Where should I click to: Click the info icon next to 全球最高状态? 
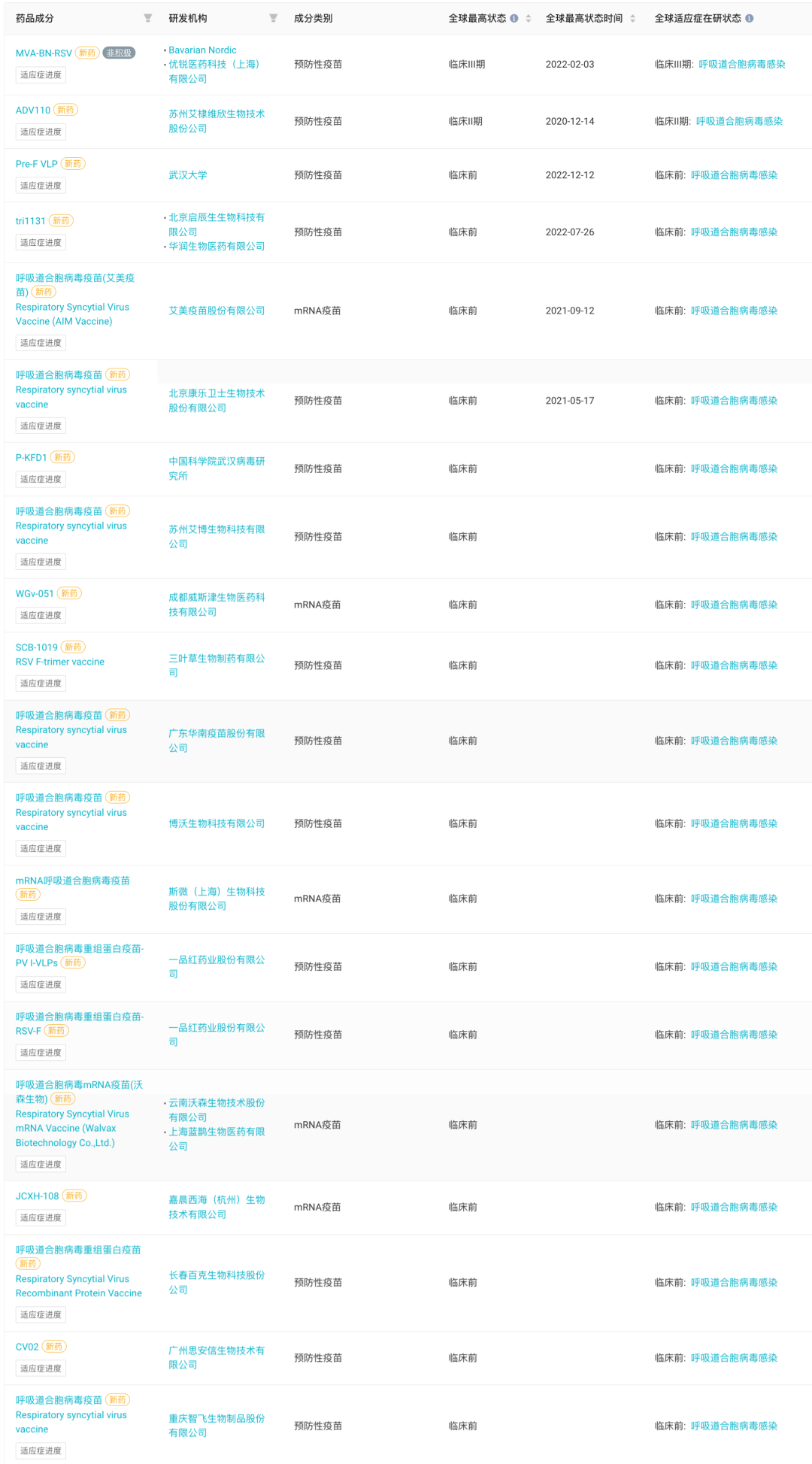514,18
